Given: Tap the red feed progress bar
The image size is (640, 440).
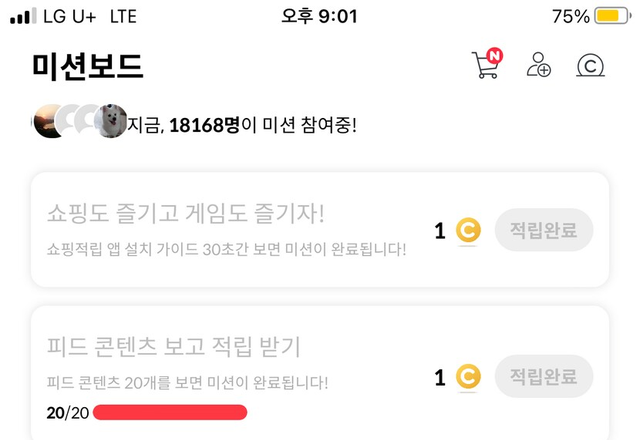Looking at the screenshot, I should pos(171,412).
